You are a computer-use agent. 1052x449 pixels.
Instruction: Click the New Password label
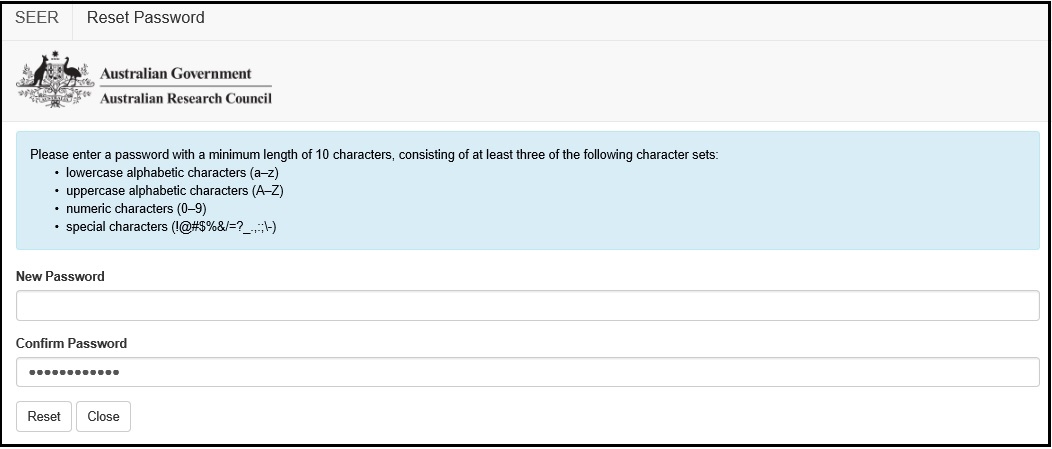(60, 277)
